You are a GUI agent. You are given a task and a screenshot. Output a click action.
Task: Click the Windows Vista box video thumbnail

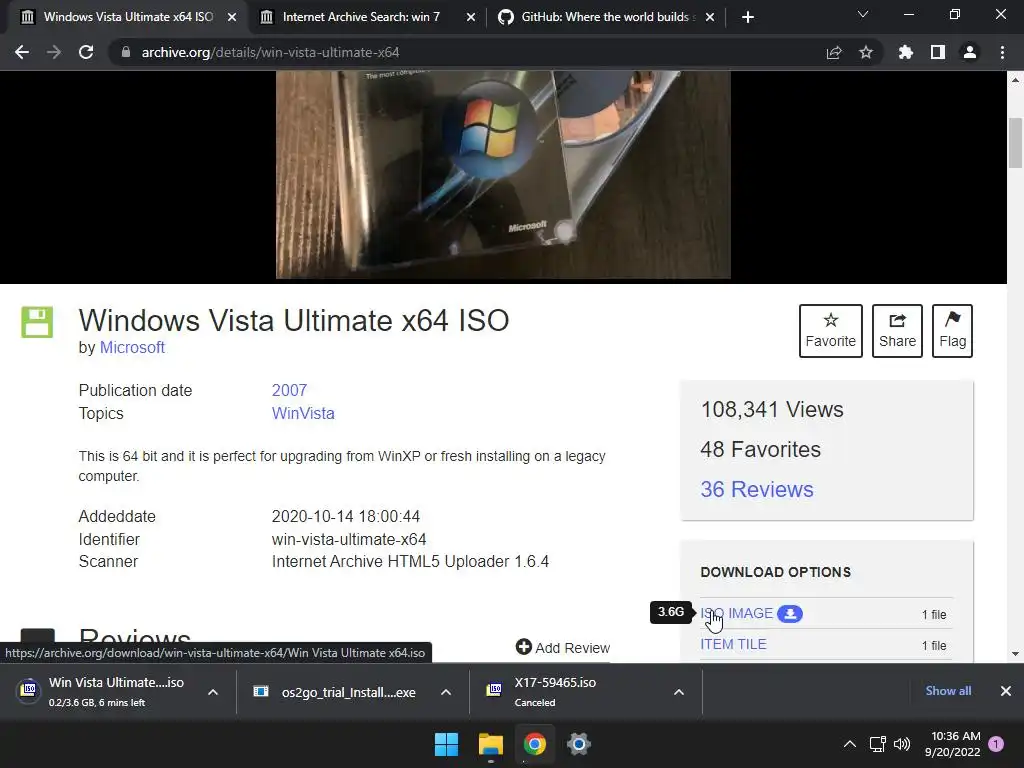pos(503,174)
